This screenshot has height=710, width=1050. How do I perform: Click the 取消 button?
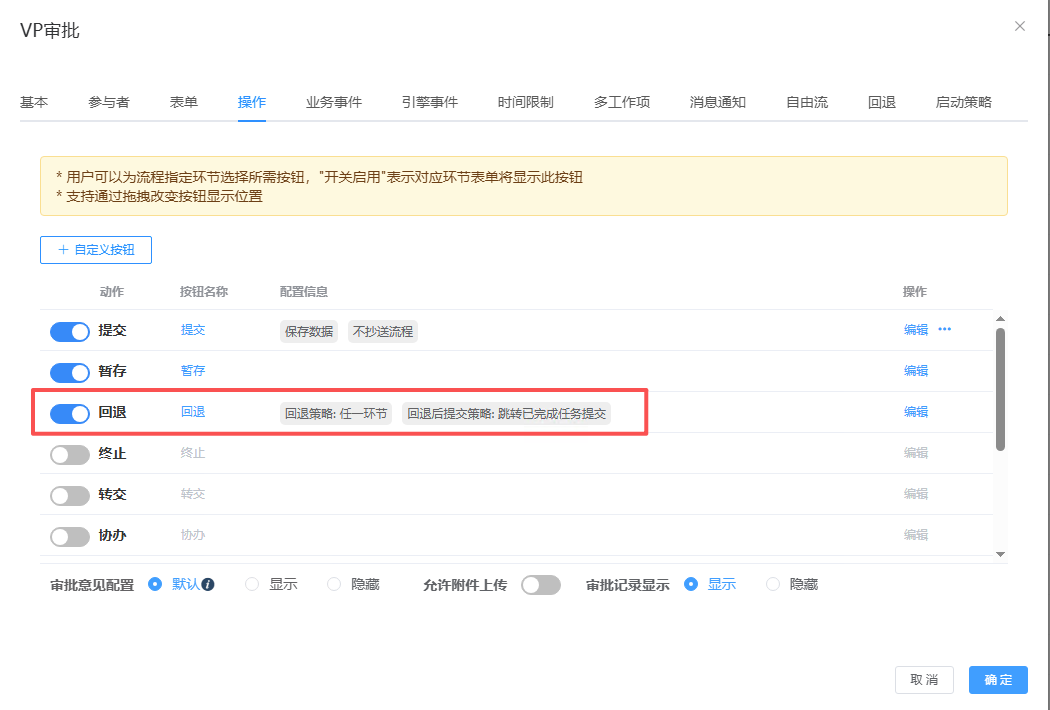(924, 680)
